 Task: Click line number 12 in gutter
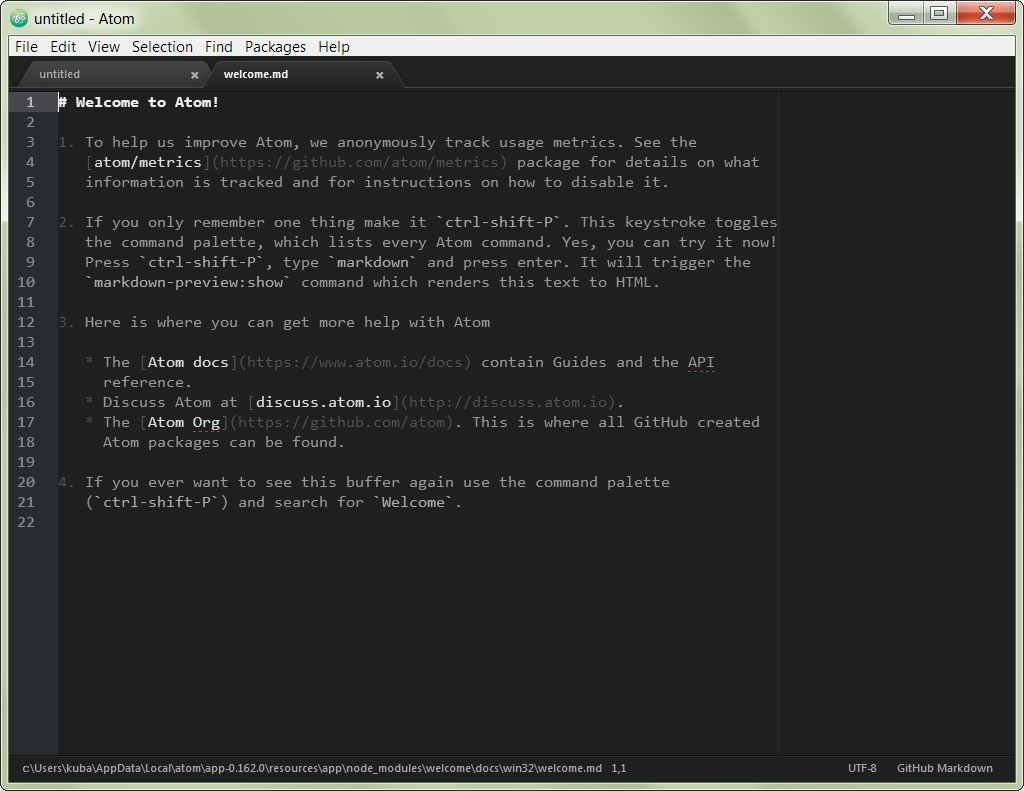[26, 322]
